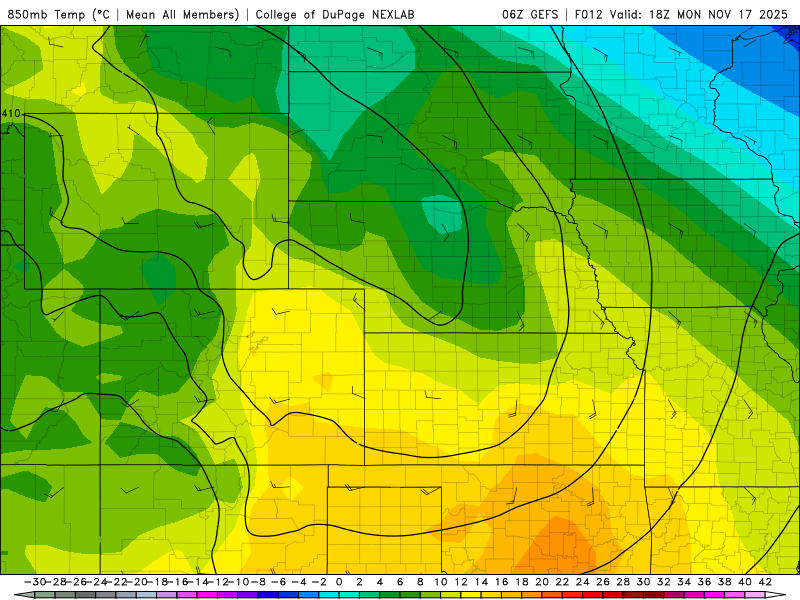The width and height of the screenshot is (800, 600).
Task: Click the '10' color scale label
Action: (x=441, y=582)
